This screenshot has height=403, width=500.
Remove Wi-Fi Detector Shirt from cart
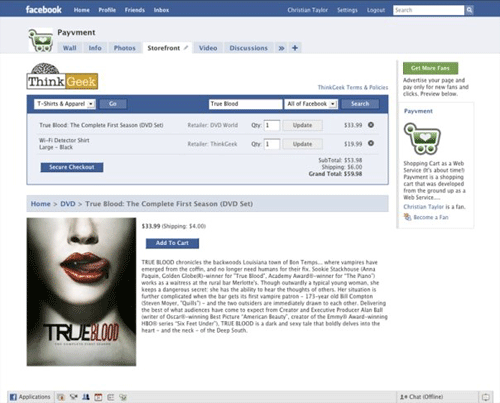[371, 143]
